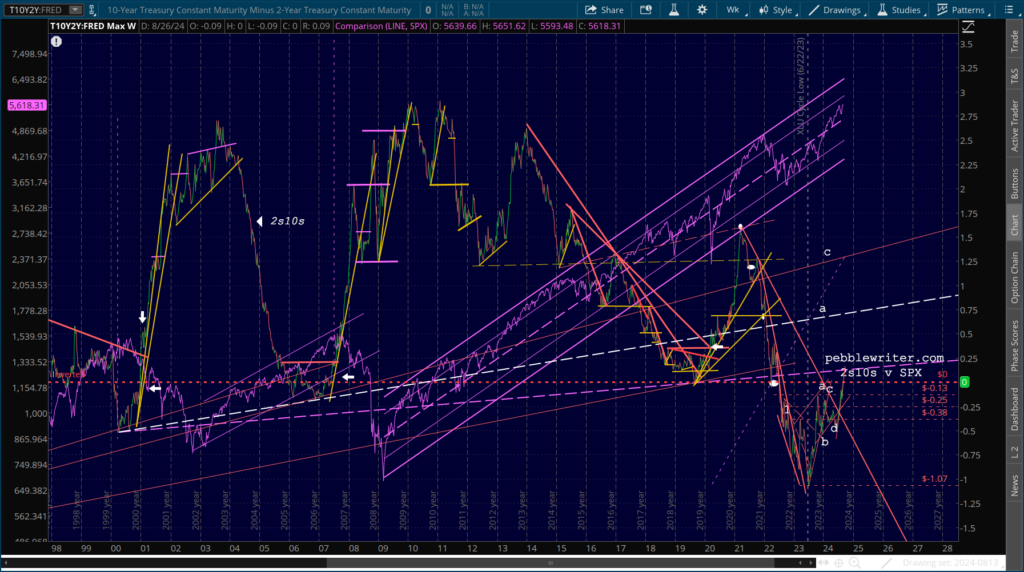Image resolution: width=1024 pixels, height=572 pixels.
Task: Switch to the Option Chain side tab
Action: [x=1014, y=277]
